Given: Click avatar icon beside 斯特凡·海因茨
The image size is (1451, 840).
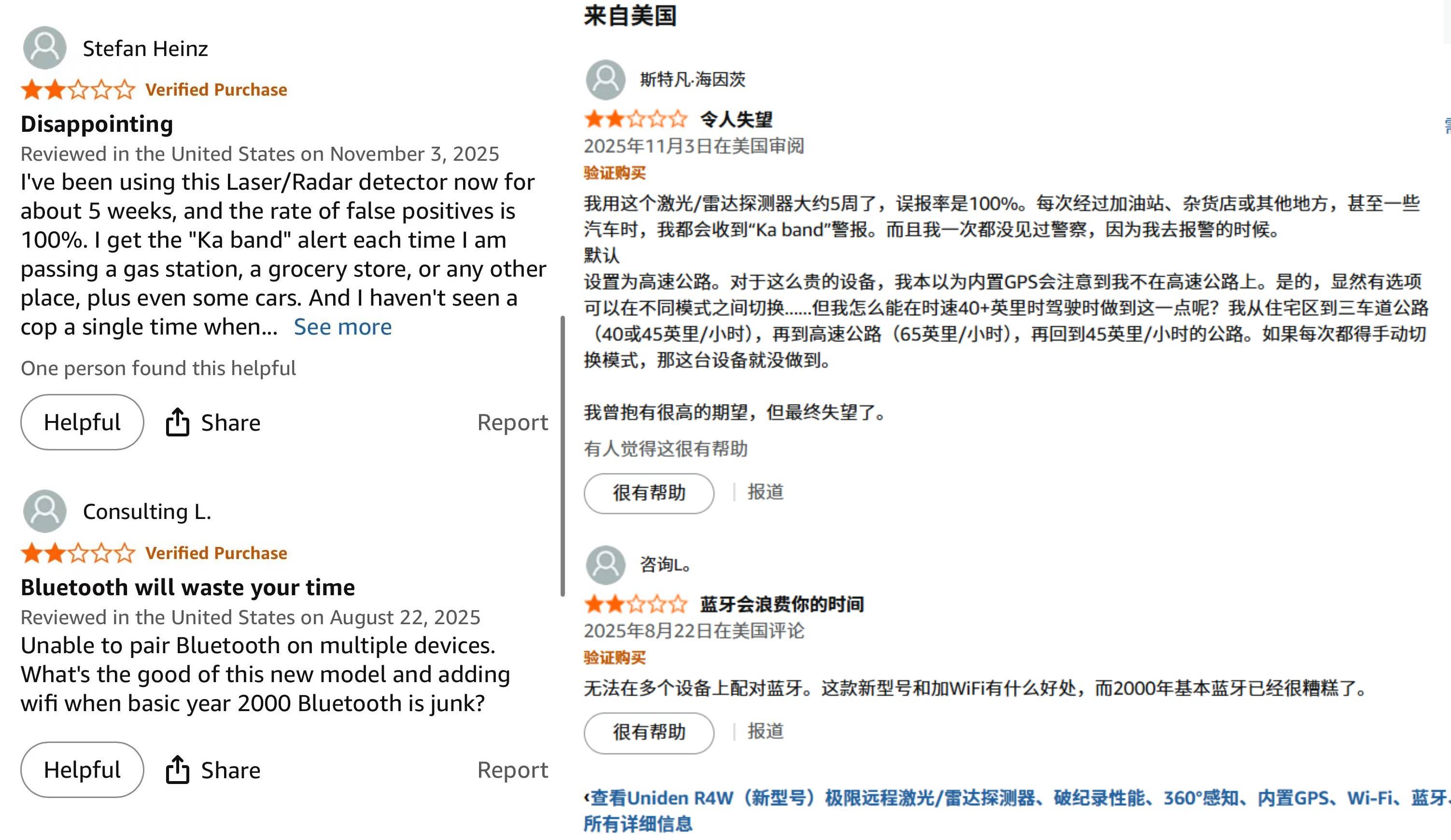Looking at the screenshot, I should click(x=605, y=80).
